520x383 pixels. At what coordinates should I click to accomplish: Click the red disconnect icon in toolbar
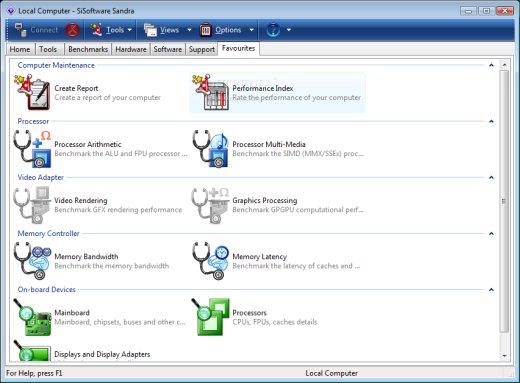[72, 30]
